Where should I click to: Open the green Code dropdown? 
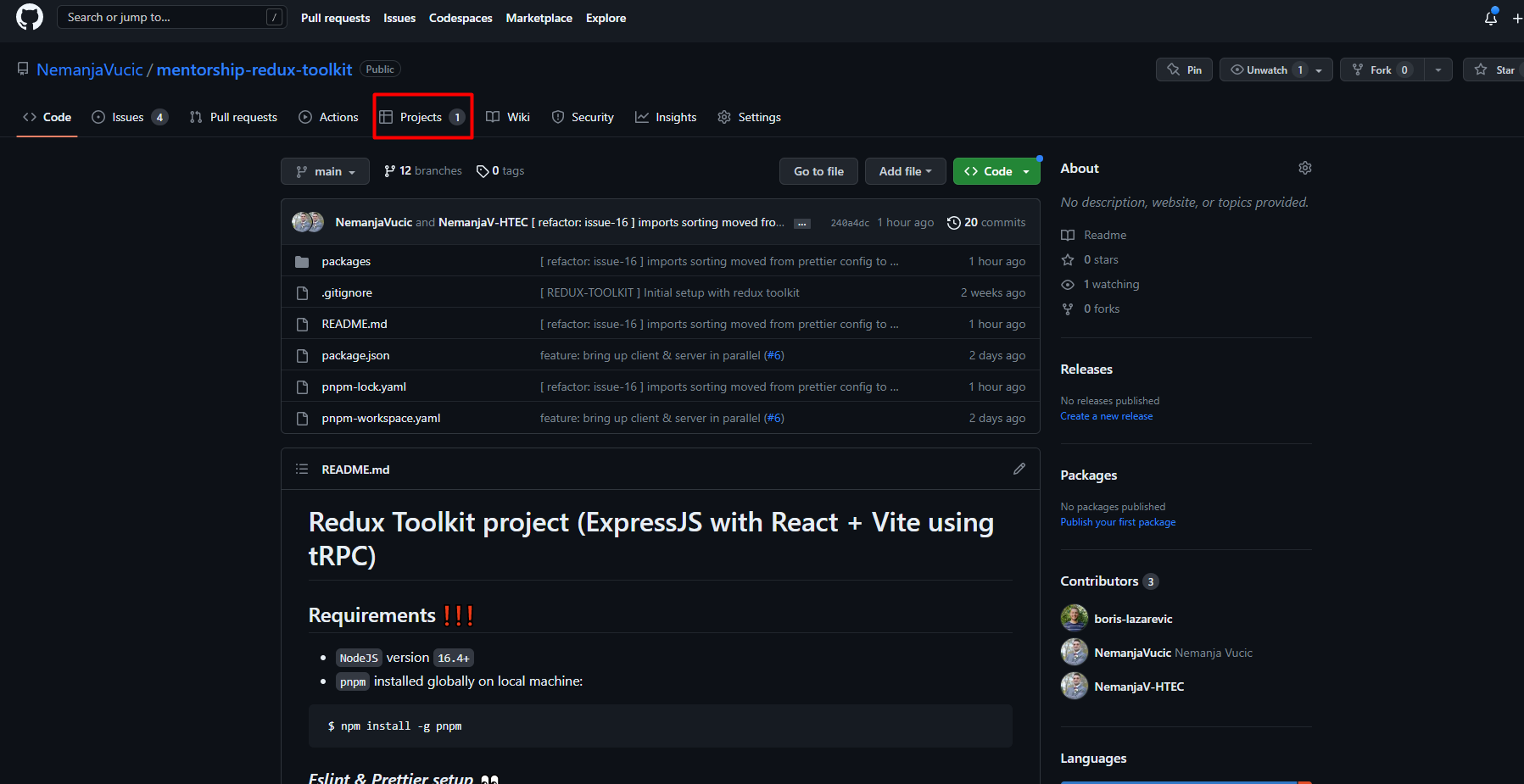[996, 171]
